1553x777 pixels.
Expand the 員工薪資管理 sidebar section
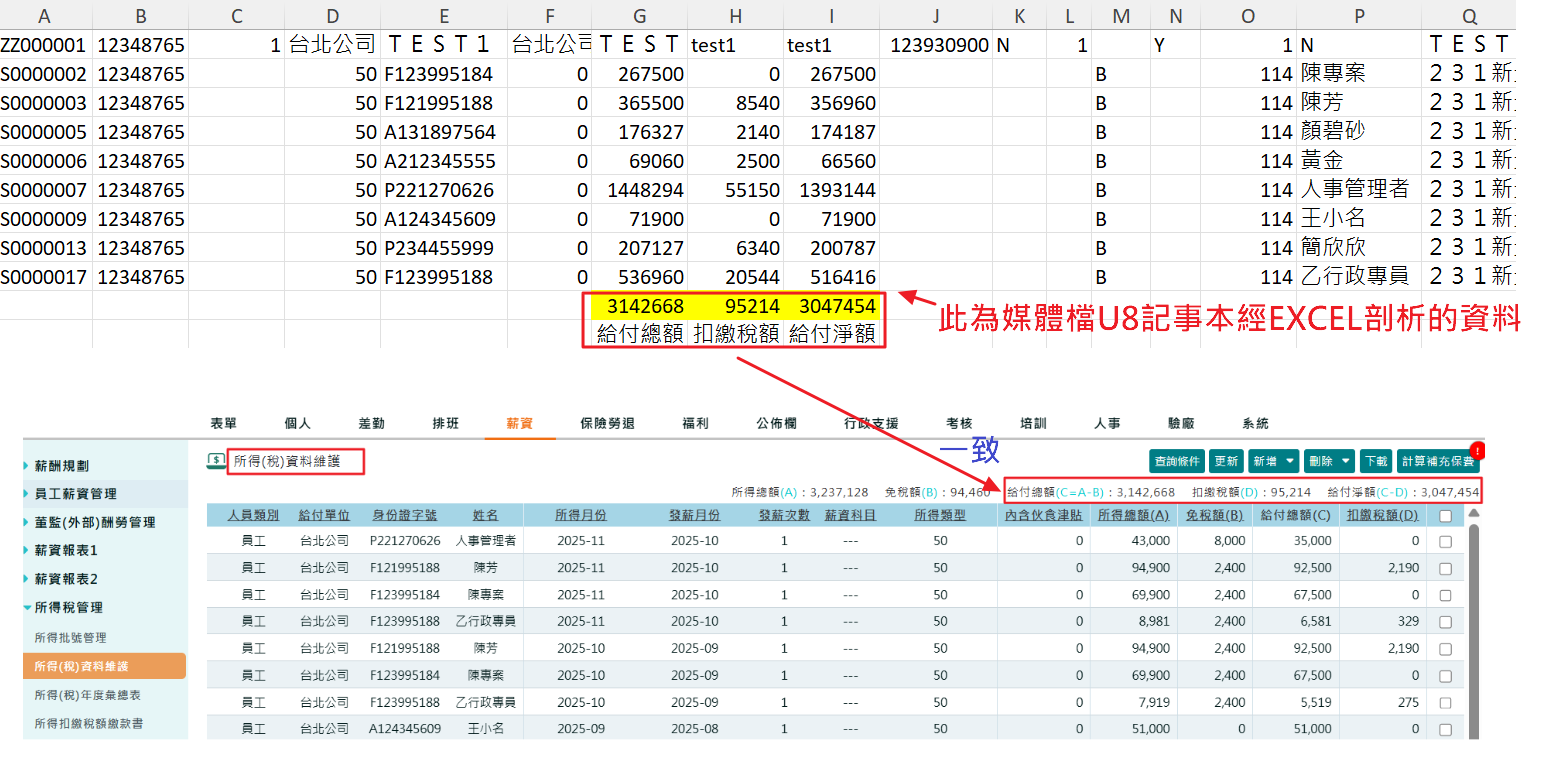coord(75,494)
